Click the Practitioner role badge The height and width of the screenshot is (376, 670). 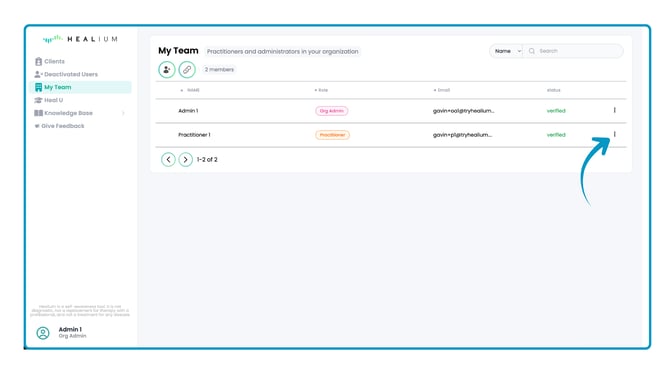tap(332, 135)
